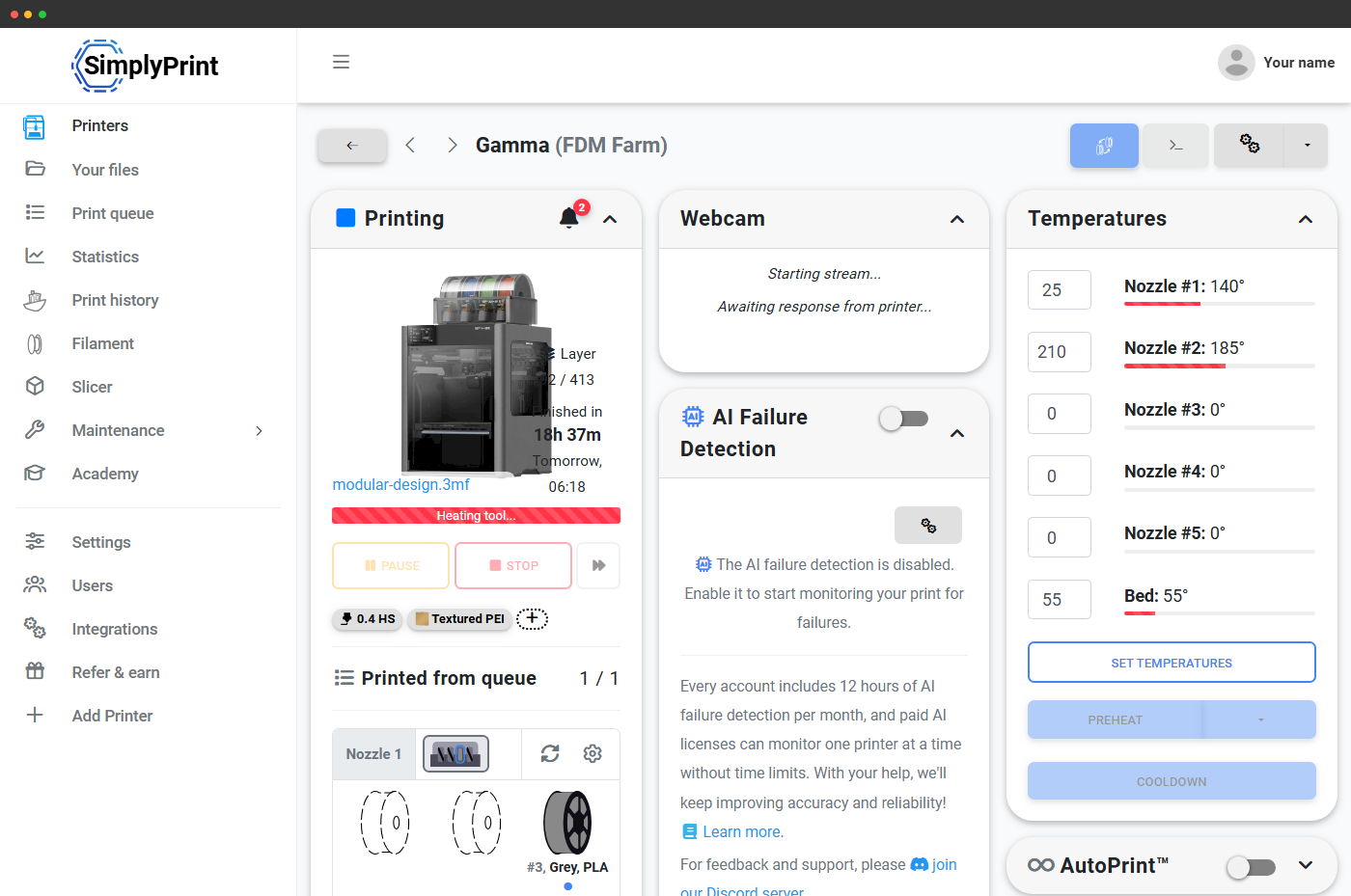The height and width of the screenshot is (896, 1351).
Task: Open Filament in the sidebar
Action: (103, 343)
